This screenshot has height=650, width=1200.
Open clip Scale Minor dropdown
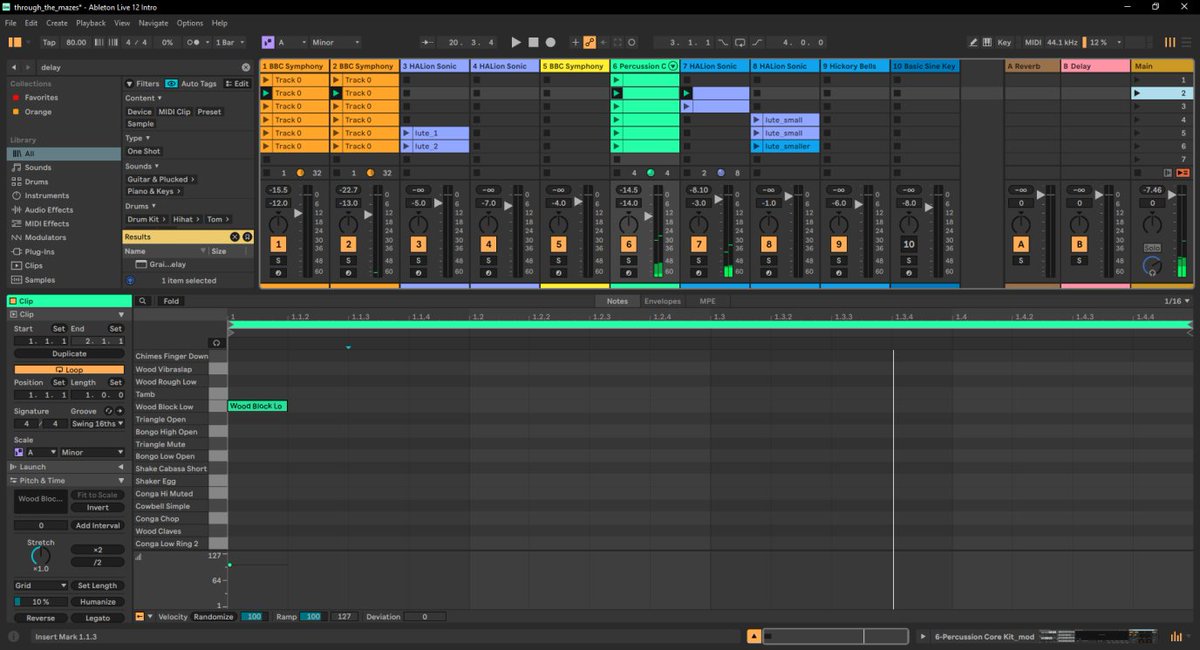[x=92, y=452]
